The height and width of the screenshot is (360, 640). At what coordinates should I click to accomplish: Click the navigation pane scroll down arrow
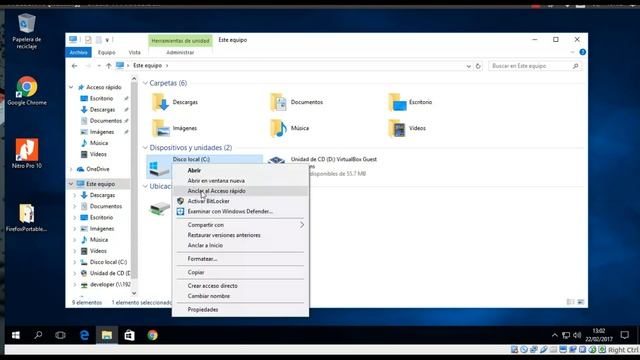tap(134, 293)
